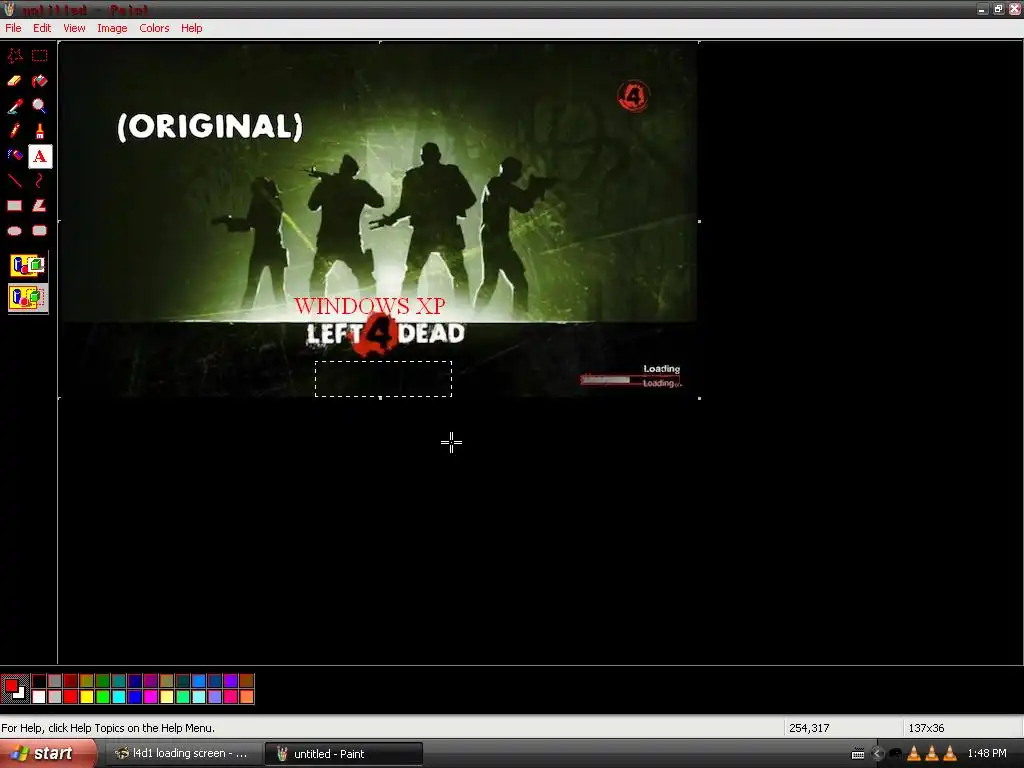Enable transparent background drawing option
The width and height of the screenshot is (1024, 768).
[x=27, y=298]
